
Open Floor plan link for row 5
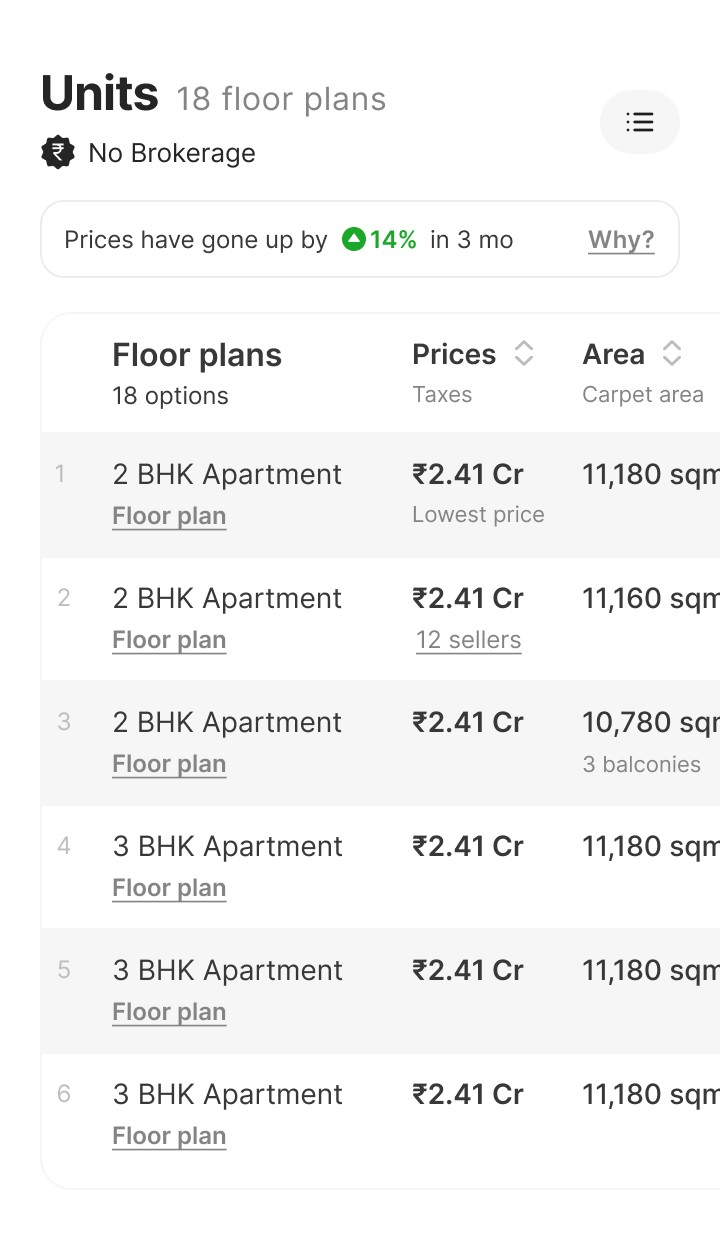click(169, 1012)
